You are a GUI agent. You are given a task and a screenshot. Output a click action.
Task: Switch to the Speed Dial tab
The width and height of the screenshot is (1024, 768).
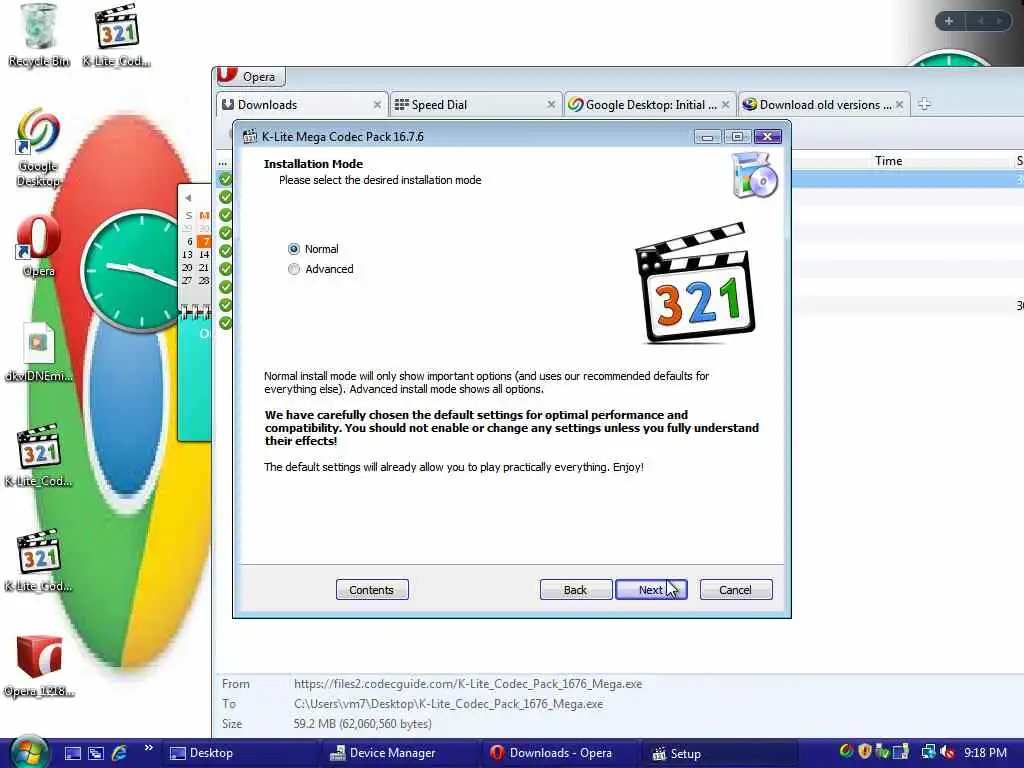(x=468, y=104)
